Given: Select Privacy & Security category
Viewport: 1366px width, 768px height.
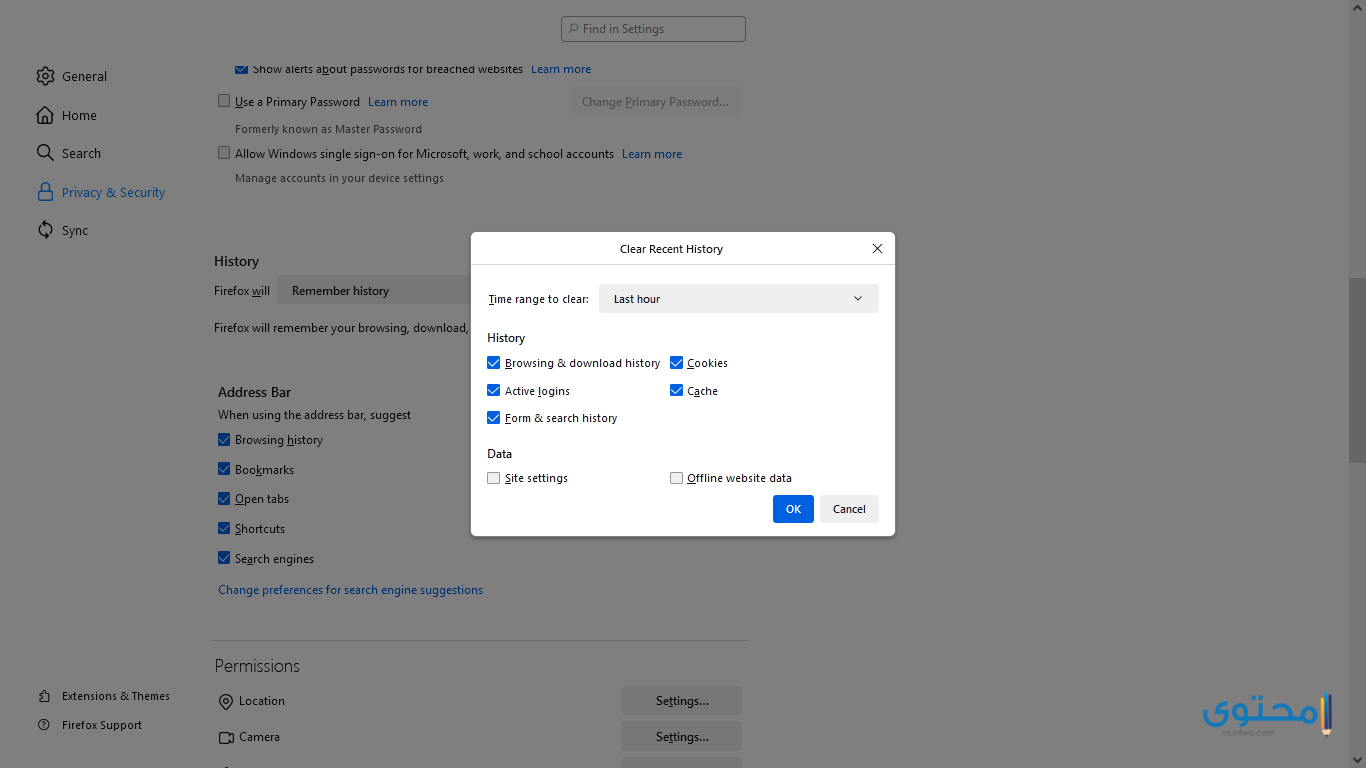Looking at the screenshot, I should [101, 192].
